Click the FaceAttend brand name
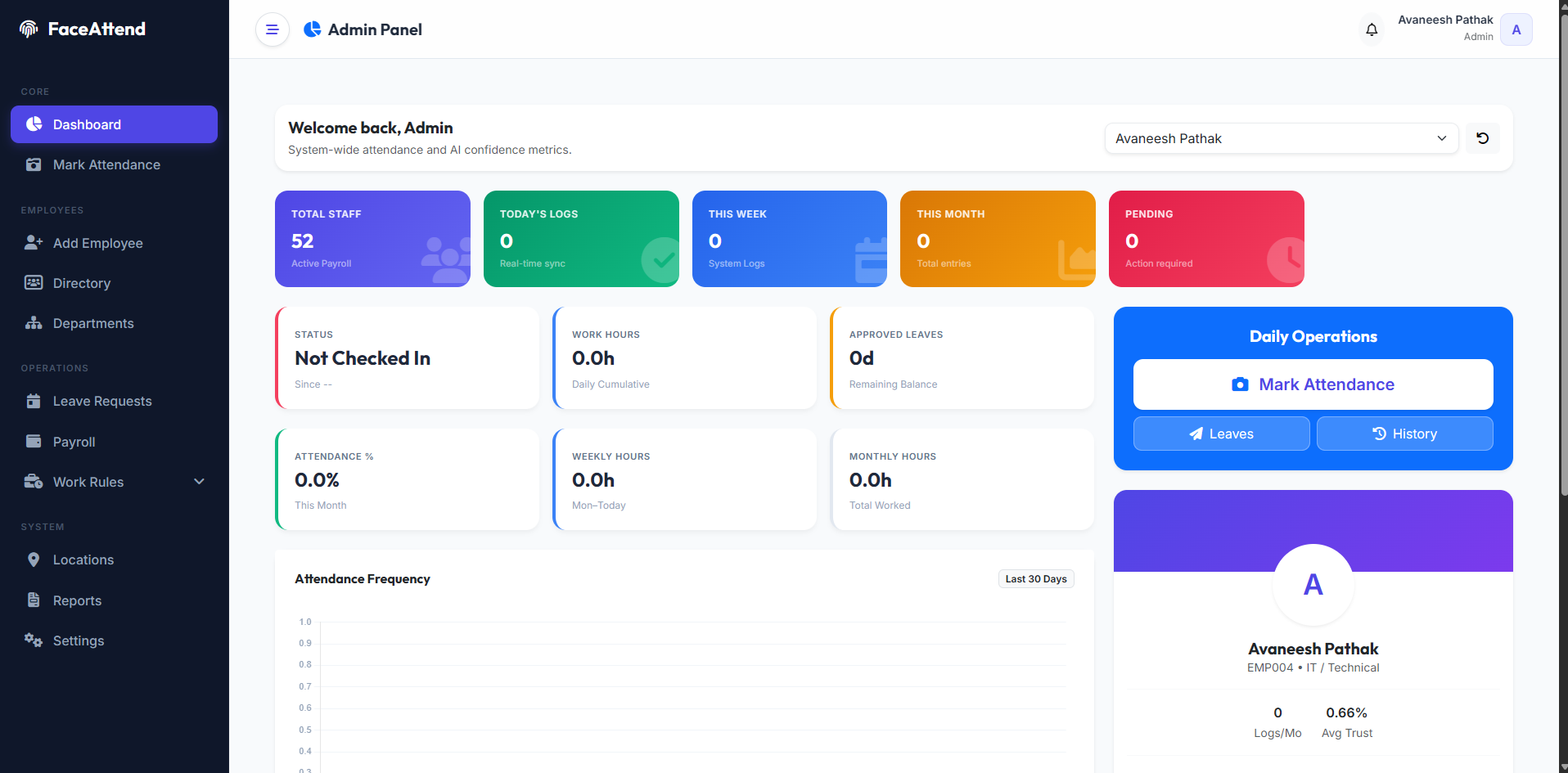1568x773 pixels. [x=97, y=29]
